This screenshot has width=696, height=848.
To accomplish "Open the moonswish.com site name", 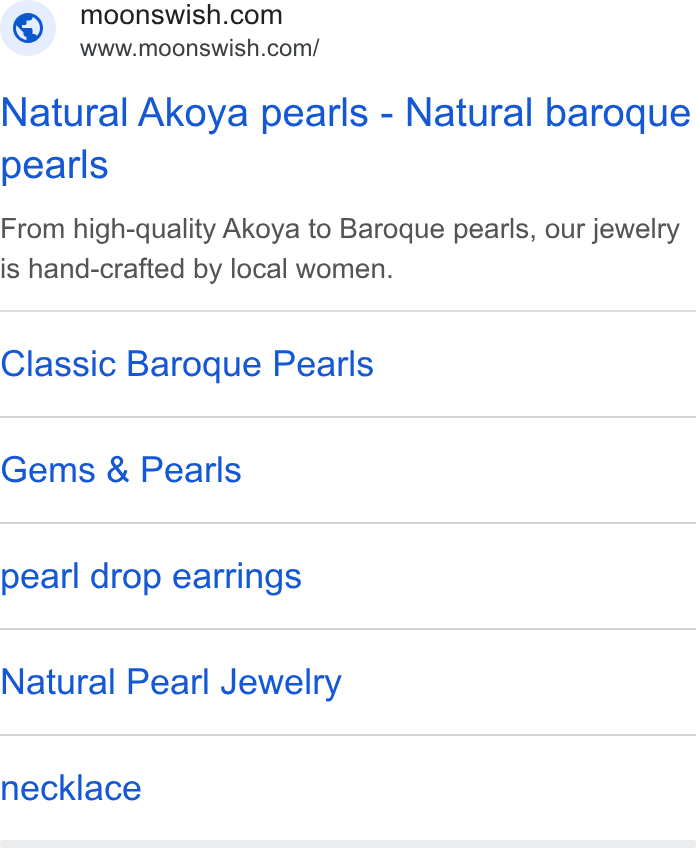I will (181, 15).
